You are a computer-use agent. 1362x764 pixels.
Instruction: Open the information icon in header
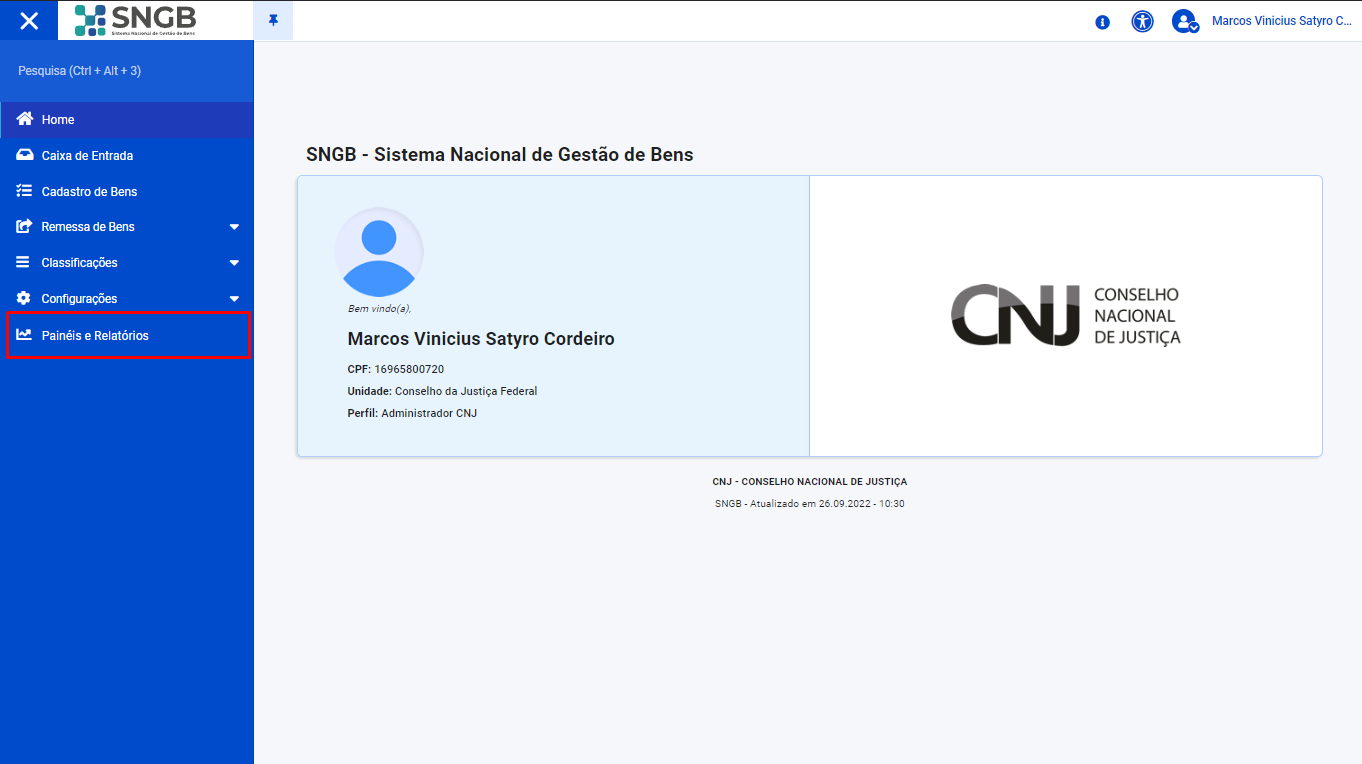click(x=1102, y=21)
